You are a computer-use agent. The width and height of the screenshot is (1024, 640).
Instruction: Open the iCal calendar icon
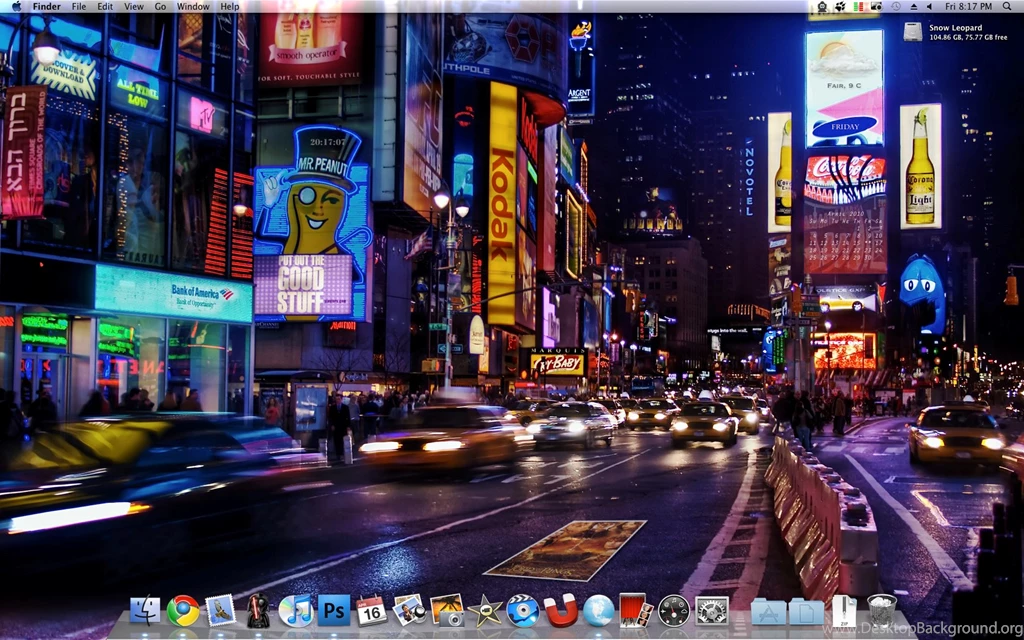371,609
